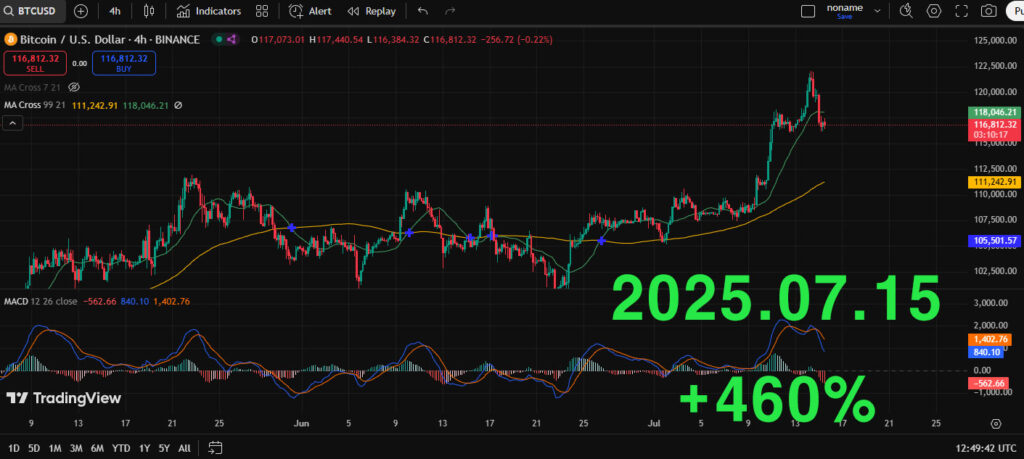Click the green market status dot

tap(218, 40)
